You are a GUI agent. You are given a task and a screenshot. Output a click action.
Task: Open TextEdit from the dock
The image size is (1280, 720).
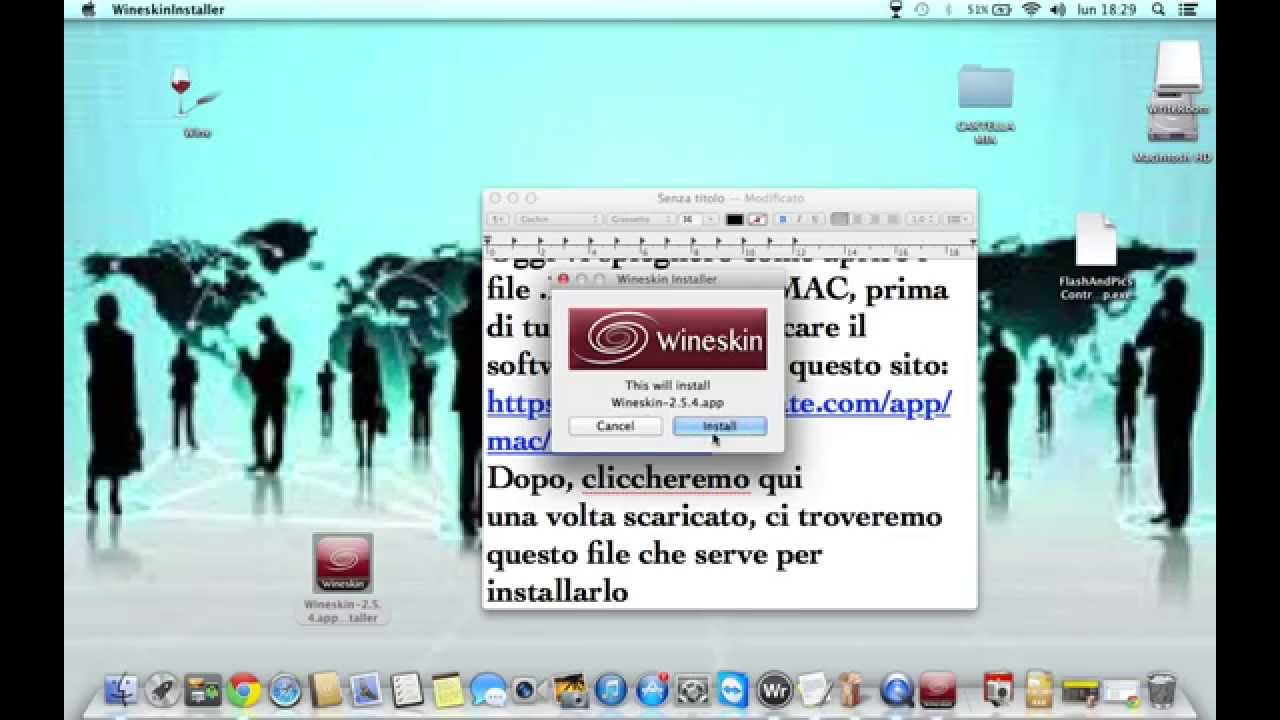[814, 689]
